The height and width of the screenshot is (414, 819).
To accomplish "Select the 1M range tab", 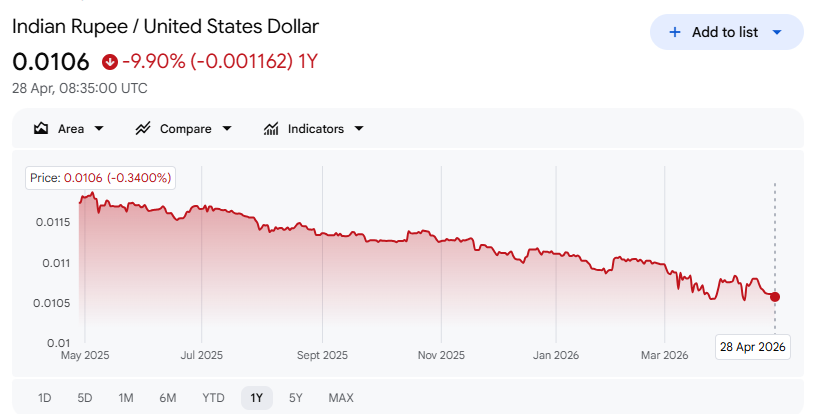I will point(126,398).
